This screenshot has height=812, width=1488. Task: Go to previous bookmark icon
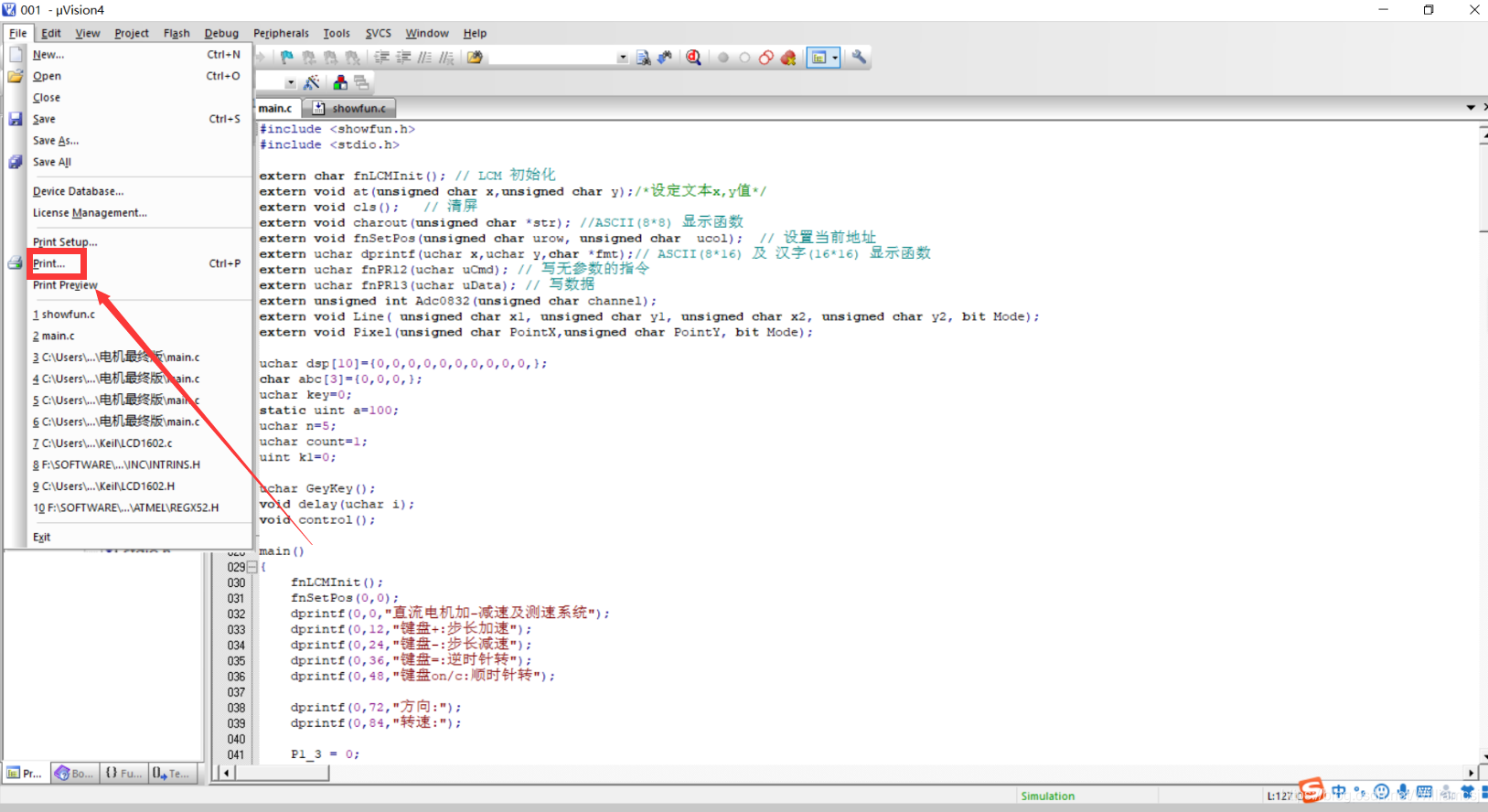(x=309, y=58)
